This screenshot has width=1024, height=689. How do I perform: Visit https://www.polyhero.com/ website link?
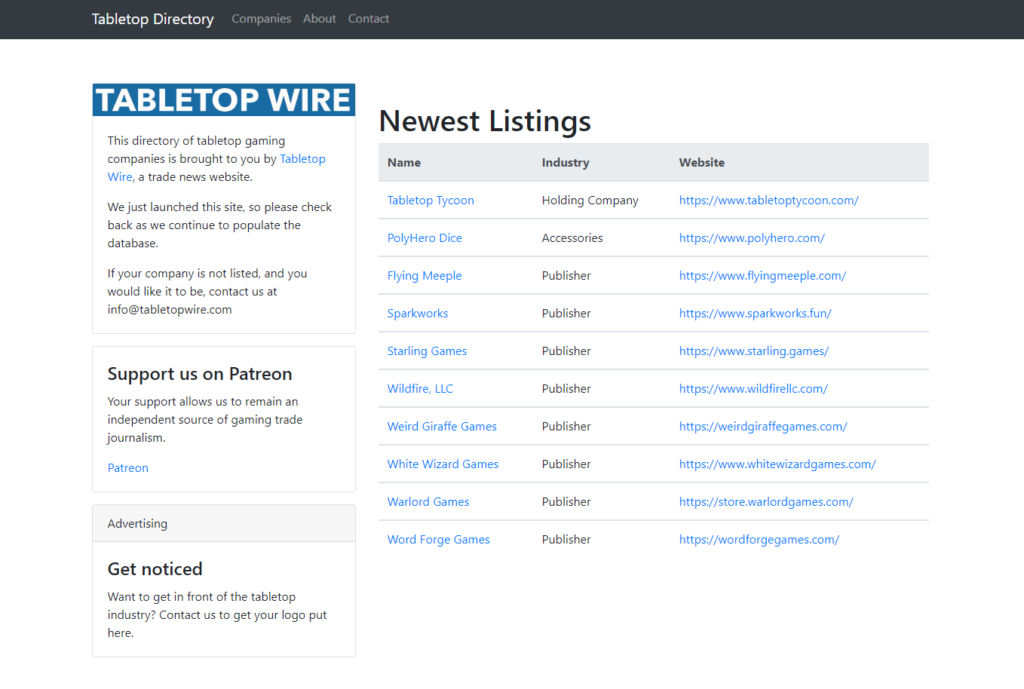752,238
